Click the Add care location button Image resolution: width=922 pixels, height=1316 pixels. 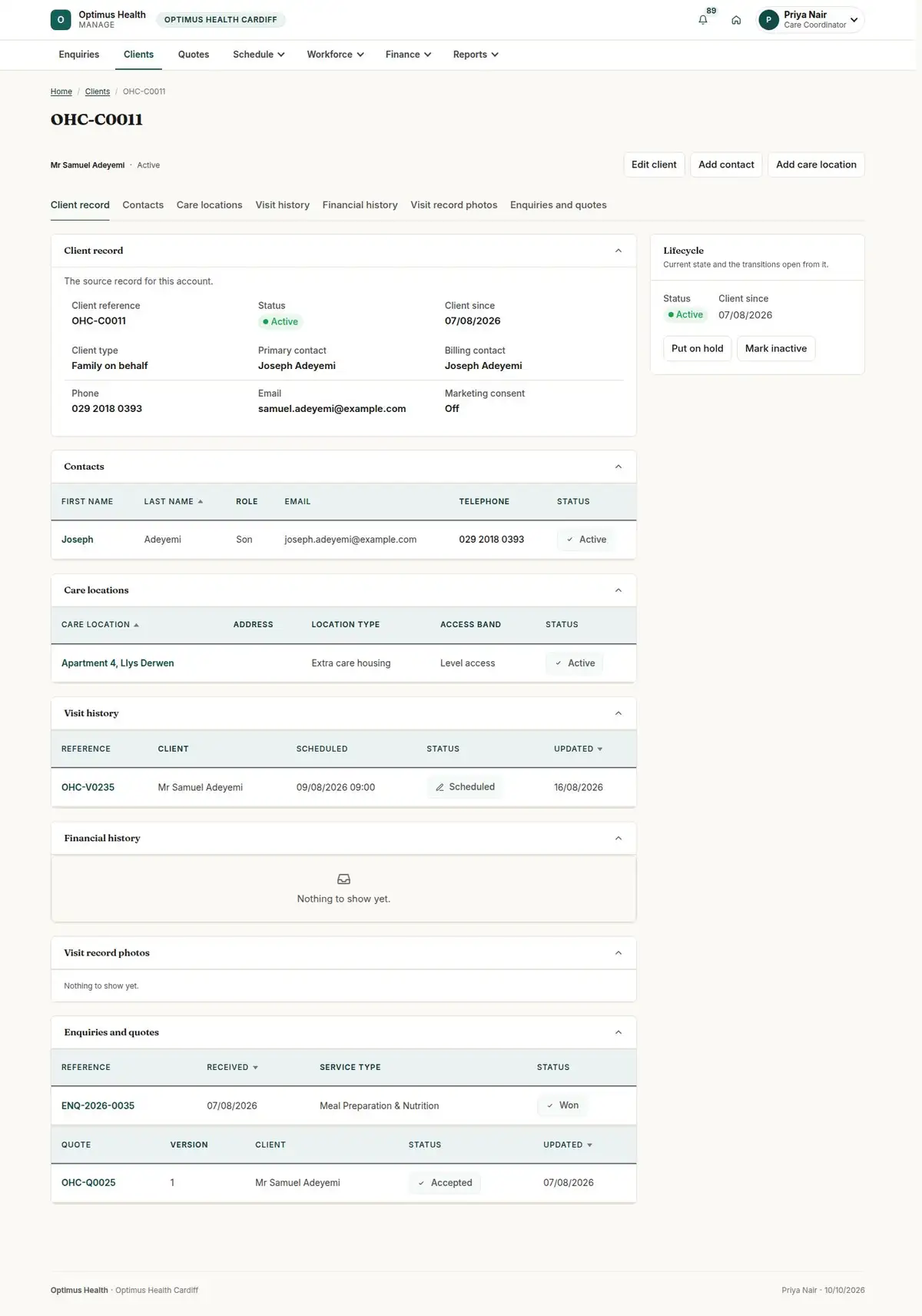coord(816,164)
